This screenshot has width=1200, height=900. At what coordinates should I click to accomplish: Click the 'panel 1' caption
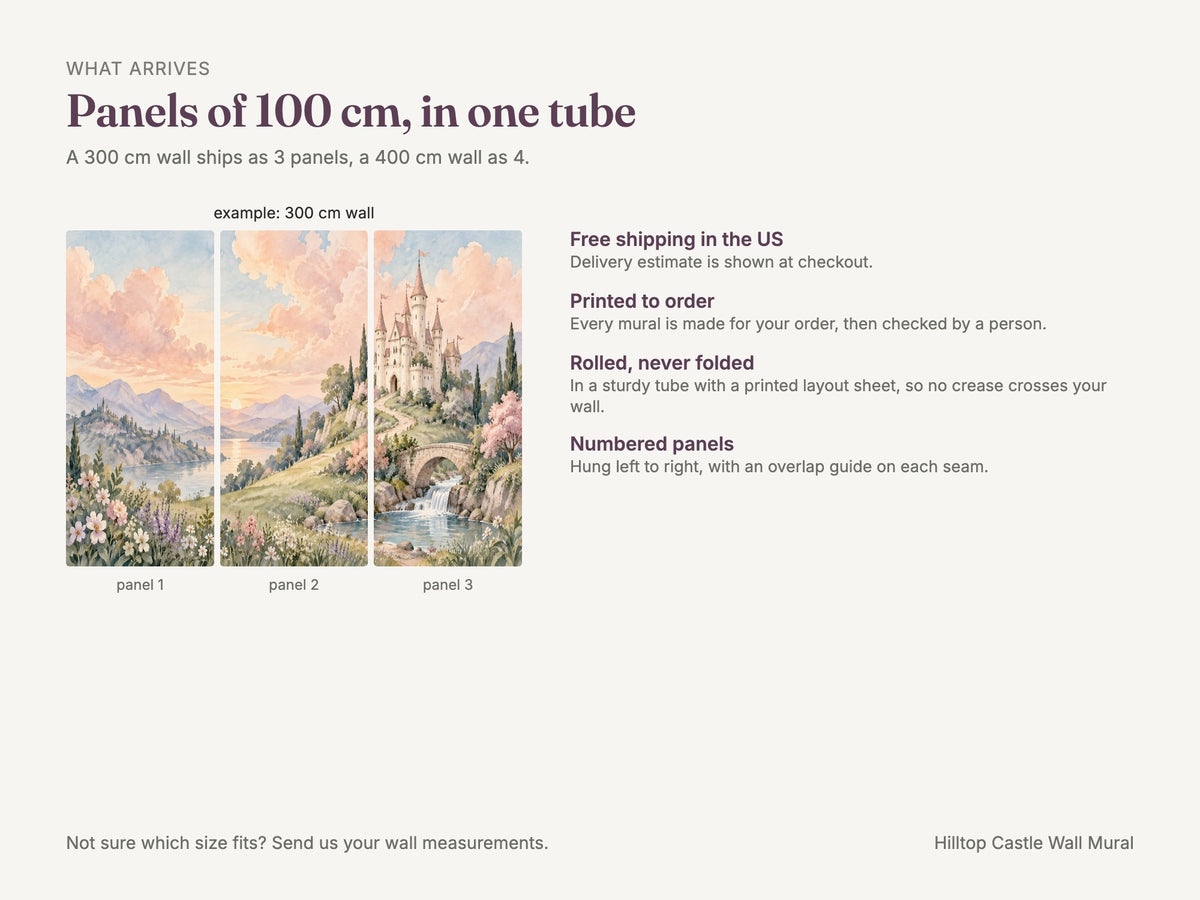pos(140,585)
